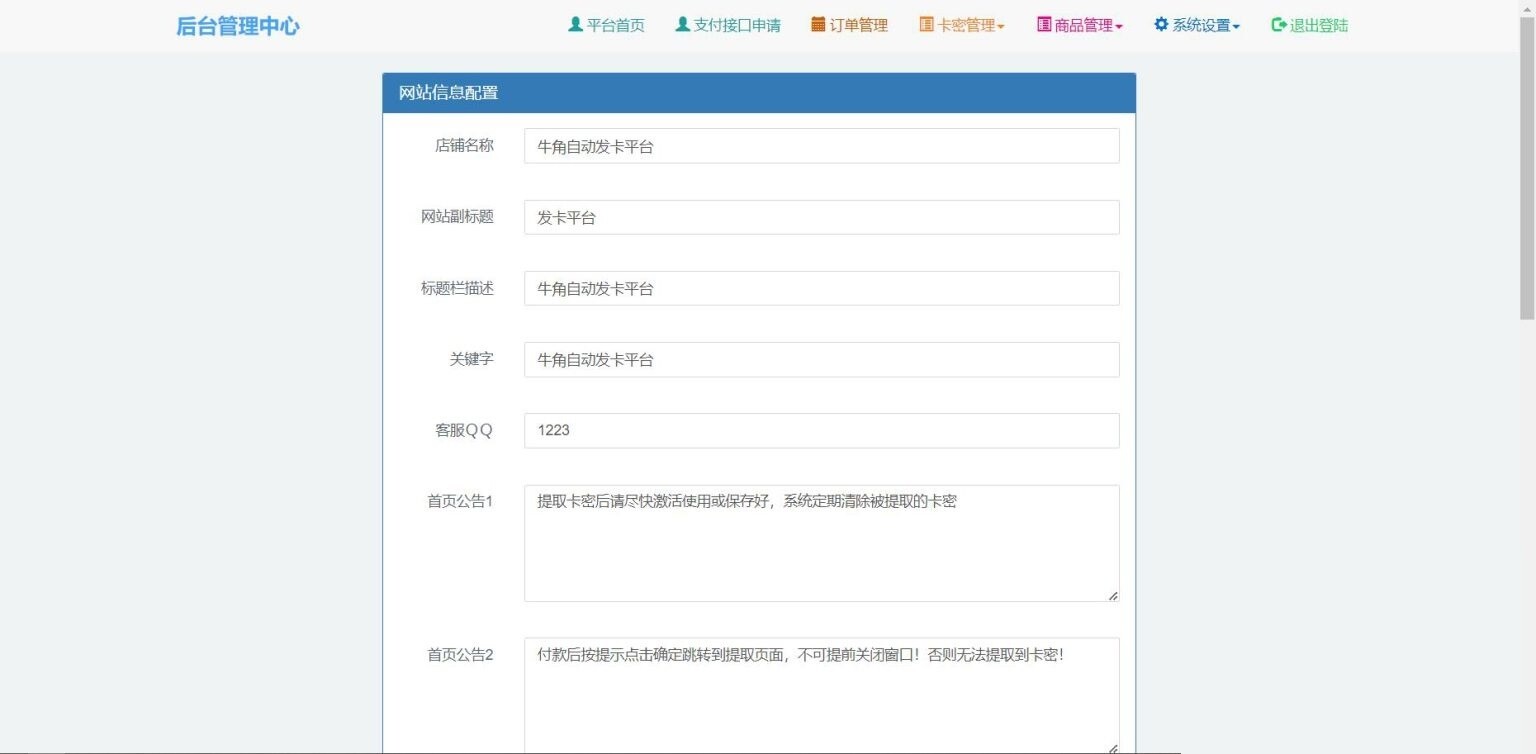Screen dimensions: 1536x754
Task: Click the 首页公告1 textarea resize handle
Action: [1113, 595]
